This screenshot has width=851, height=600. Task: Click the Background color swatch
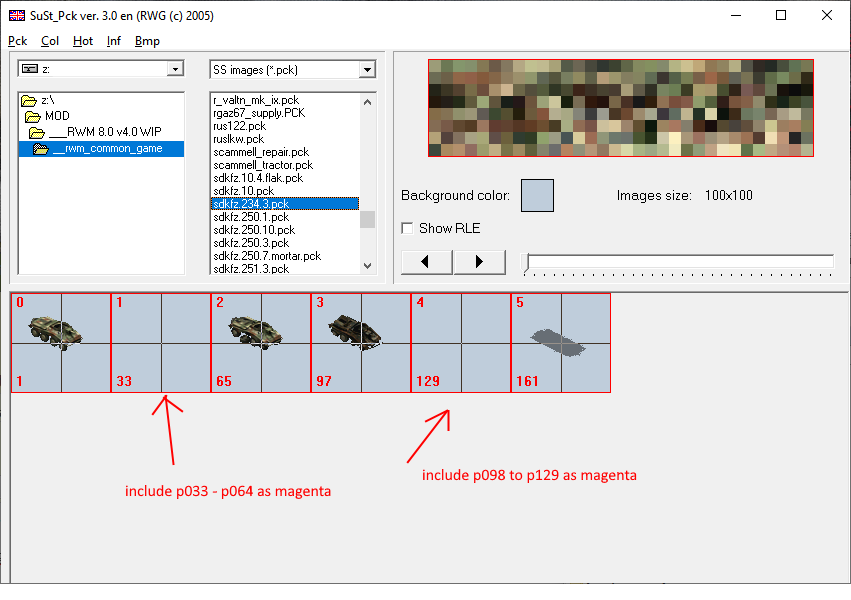click(x=537, y=195)
